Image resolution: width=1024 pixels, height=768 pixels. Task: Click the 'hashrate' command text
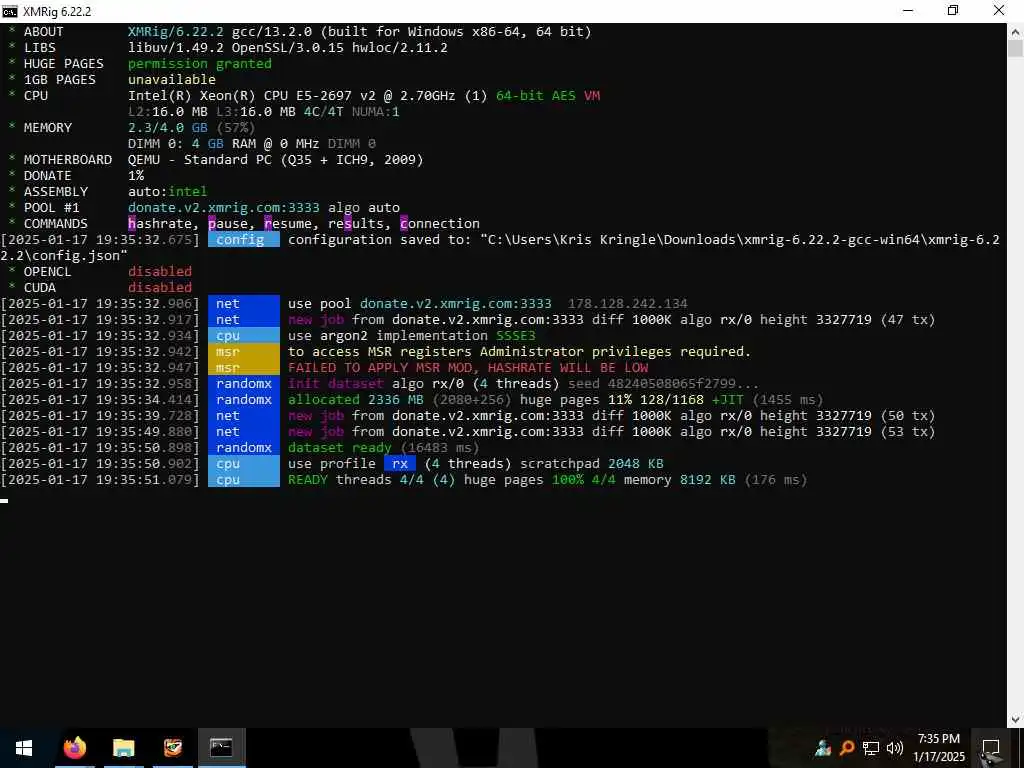(160, 223)
